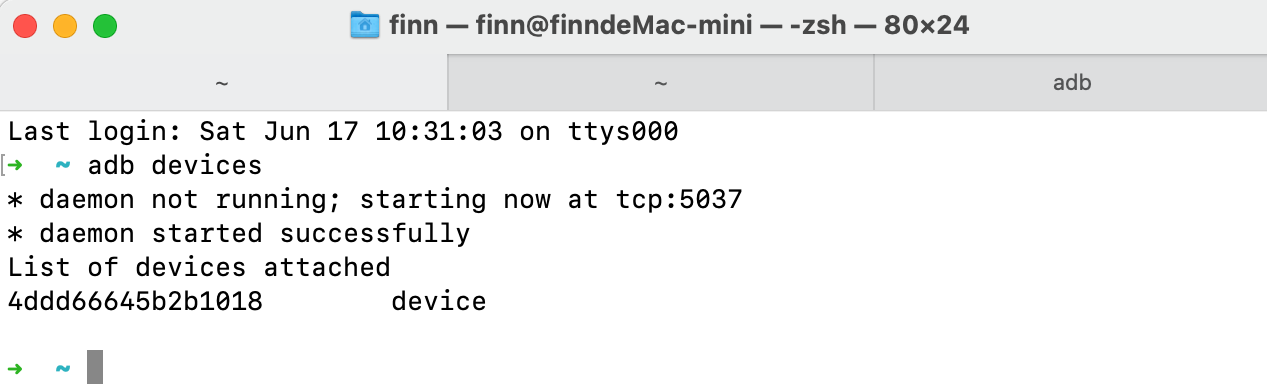Click the adb devices command text
This screenshot has width=1267, height=386.
click(x=175, y=165)
